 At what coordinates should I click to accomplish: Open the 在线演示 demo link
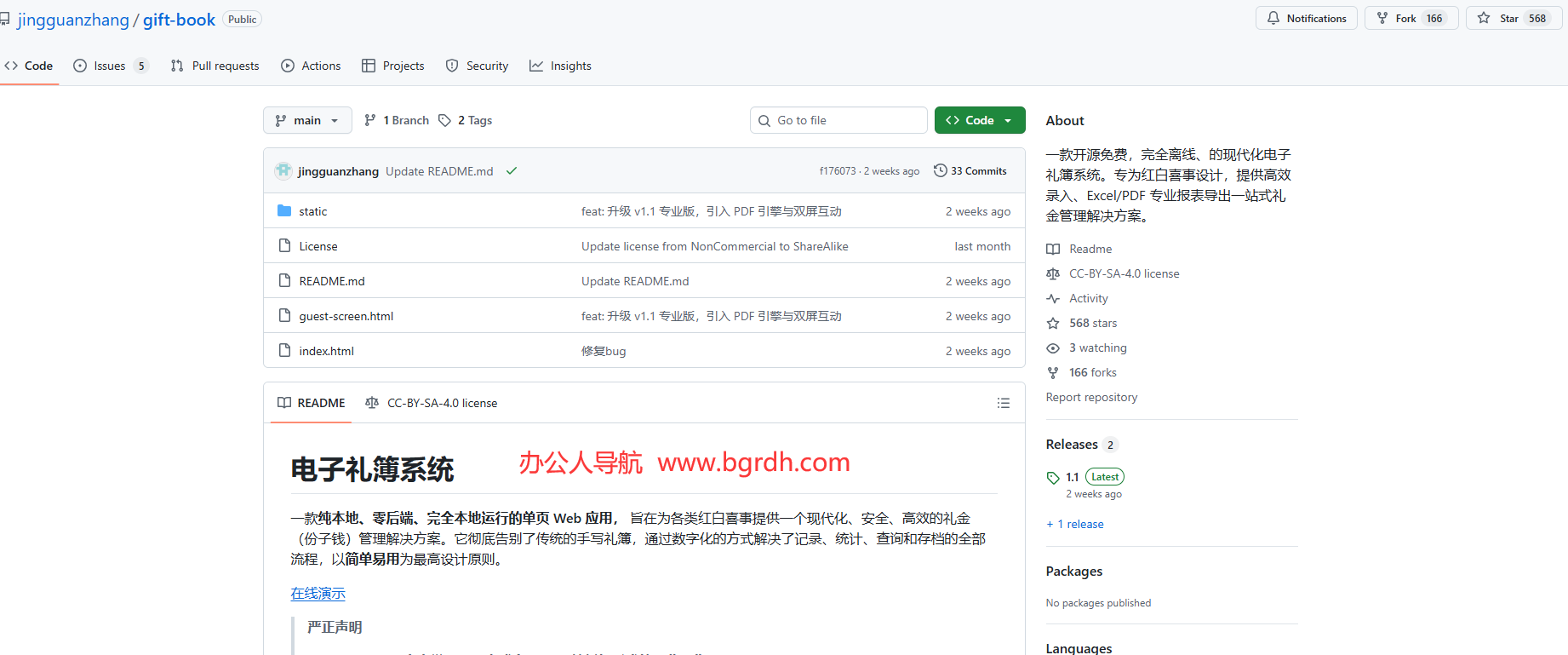coord(318,593)
